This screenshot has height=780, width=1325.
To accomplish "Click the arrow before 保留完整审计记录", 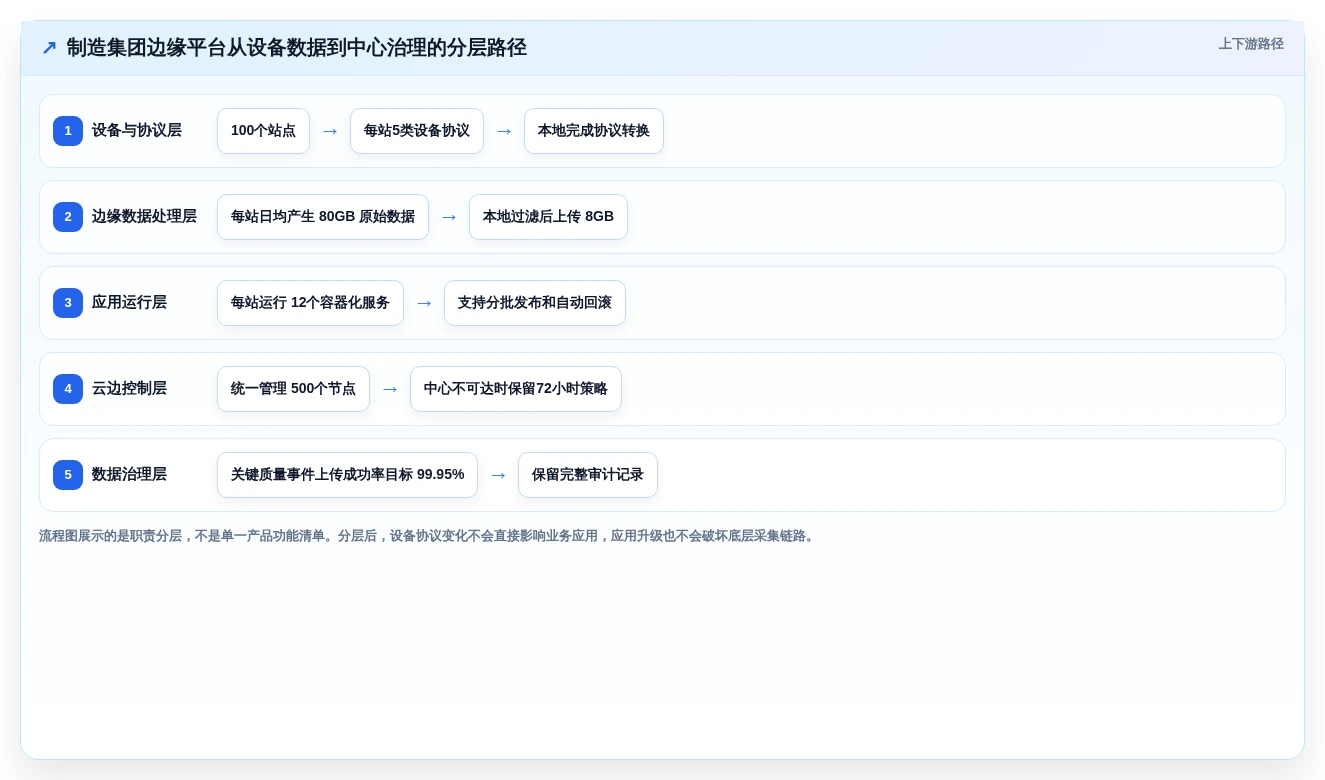I will (x=498, y=475).
